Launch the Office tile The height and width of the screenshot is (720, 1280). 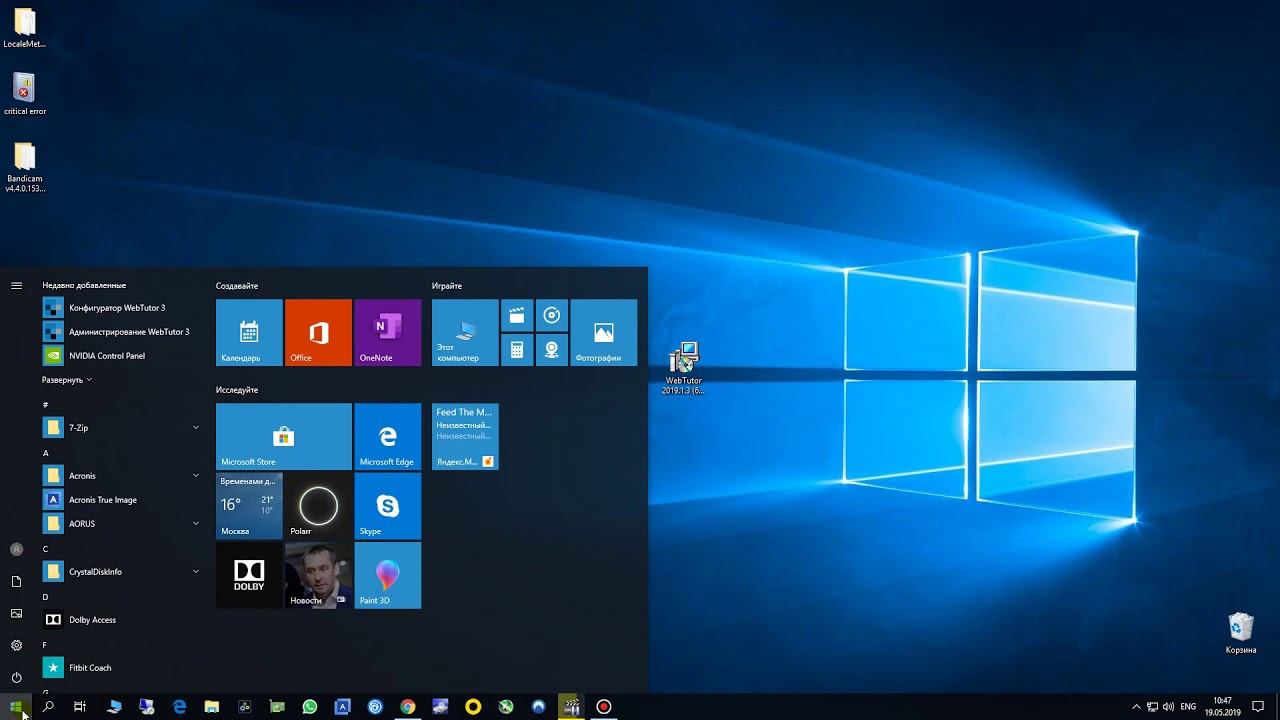tap(318, 332)
